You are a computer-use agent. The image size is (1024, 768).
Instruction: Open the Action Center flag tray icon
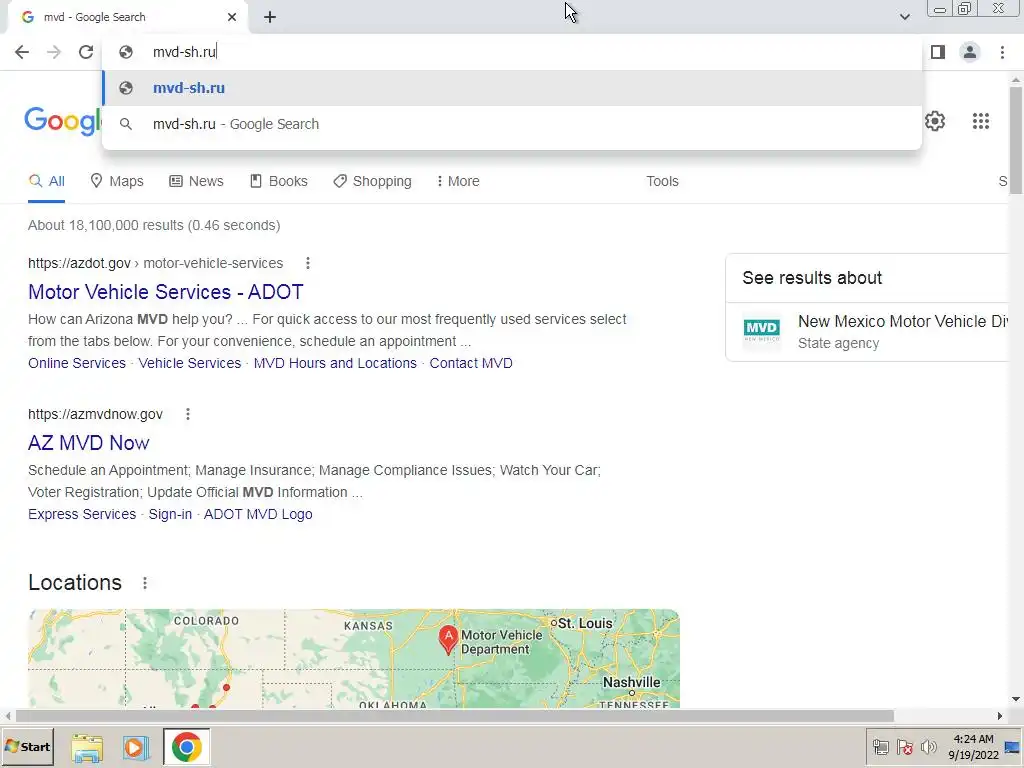(904, 747)
